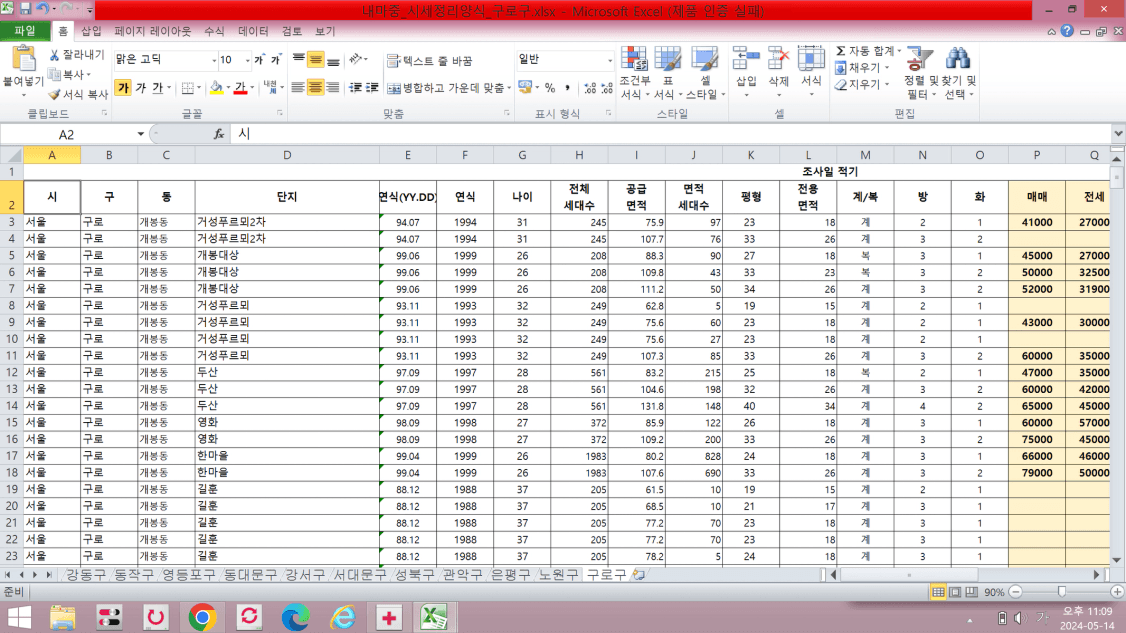
Task: Toggle bold (굵은 가) formatting
Action: 123,88
